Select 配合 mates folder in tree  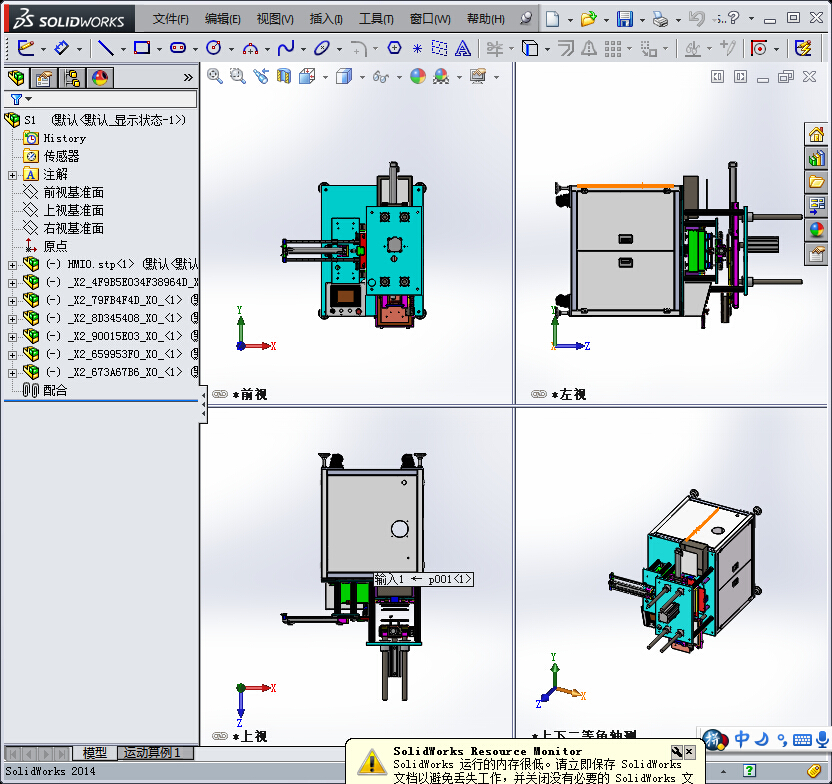55,390
